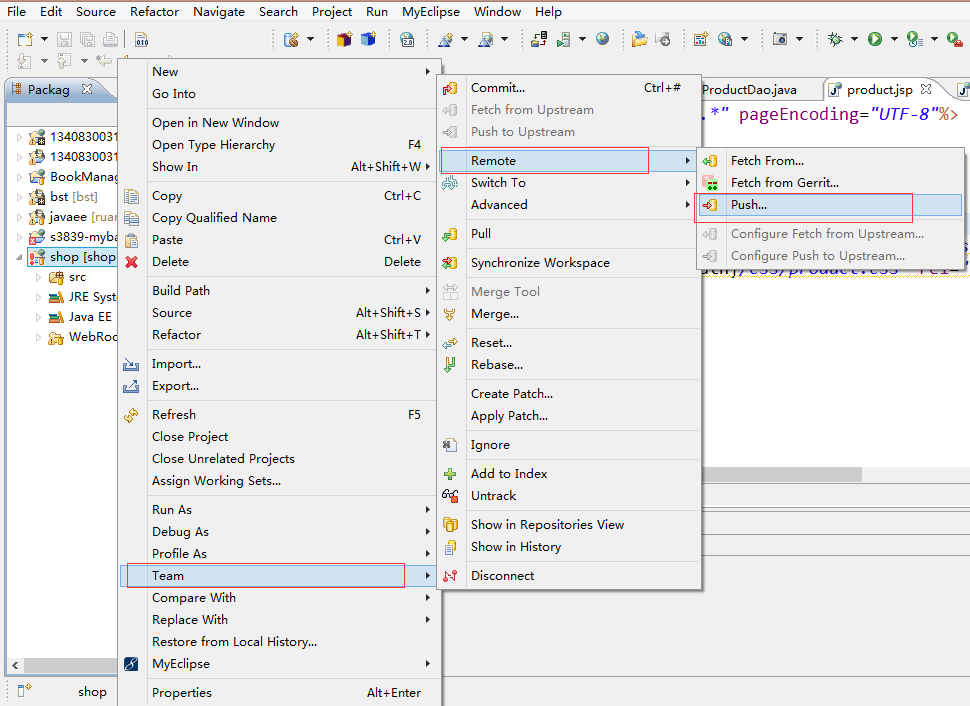Screen dimensions: 970x706
Task: Open the Refactor menu in menu bar
Action: pos(154,12)
